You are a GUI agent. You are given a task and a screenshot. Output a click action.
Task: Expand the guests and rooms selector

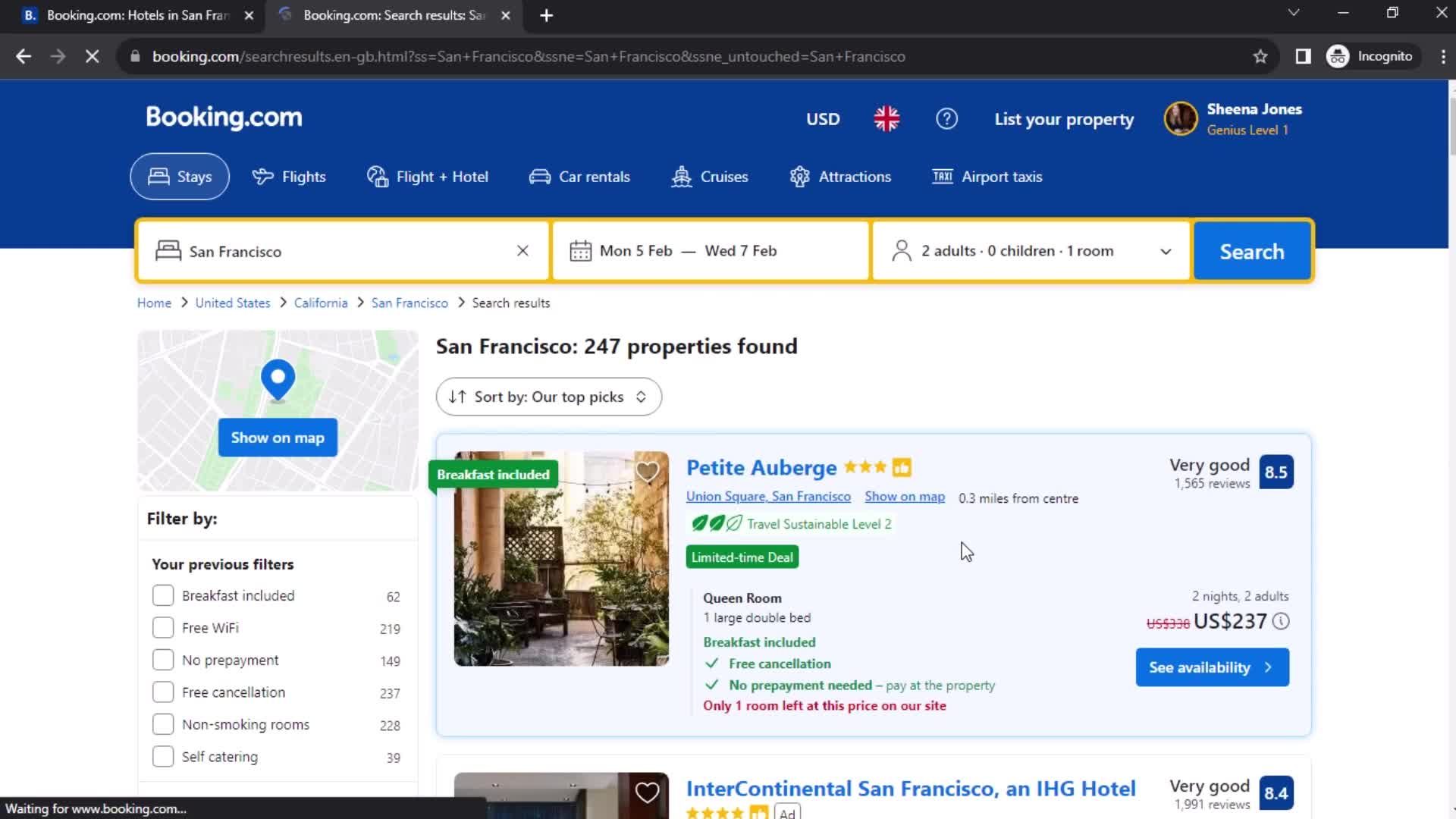(1031, 251)
